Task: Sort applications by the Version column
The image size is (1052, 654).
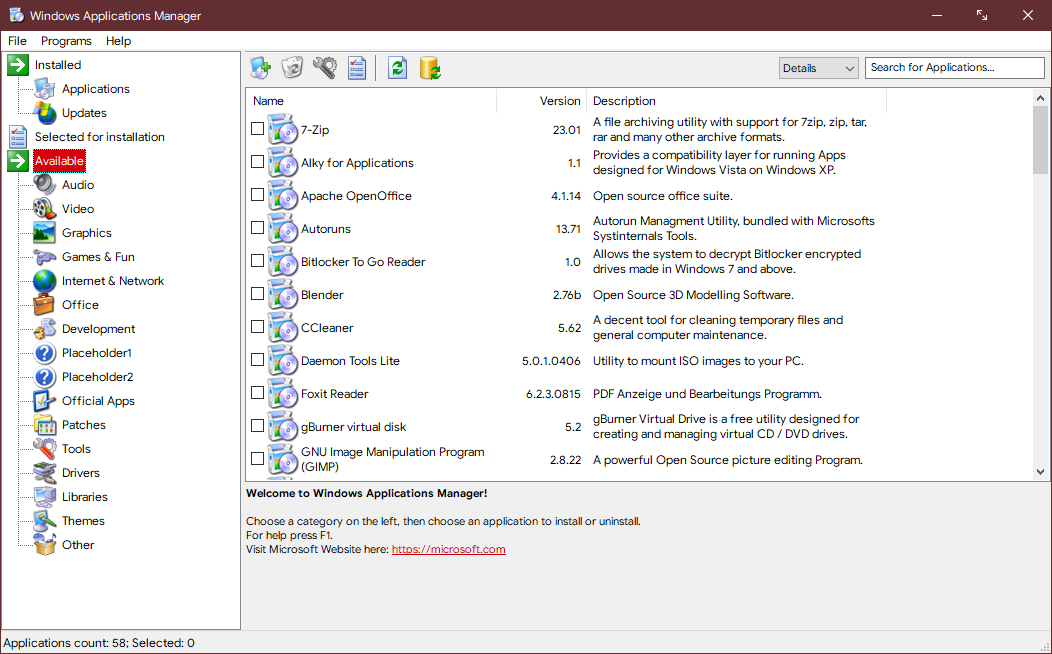Action: [559, 101]
